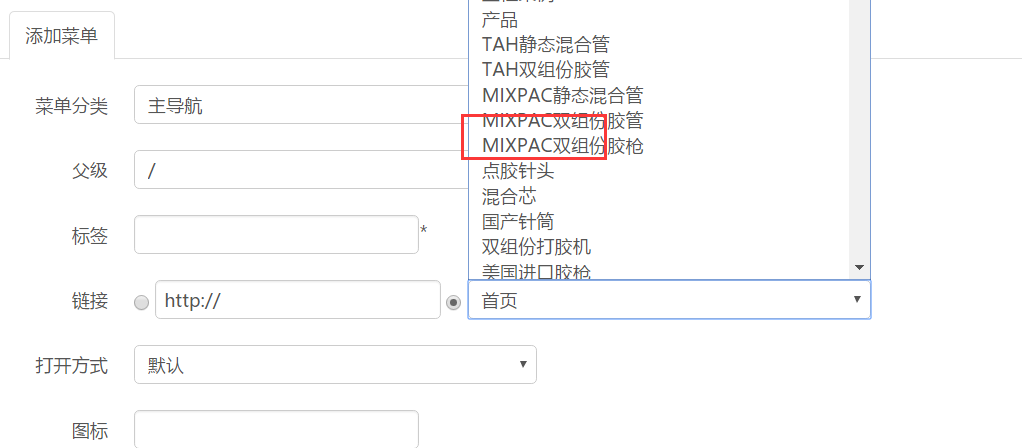Select the radio button beside http:// field
The width and height of the screenshot is (1022, 448).
[141, 303]
